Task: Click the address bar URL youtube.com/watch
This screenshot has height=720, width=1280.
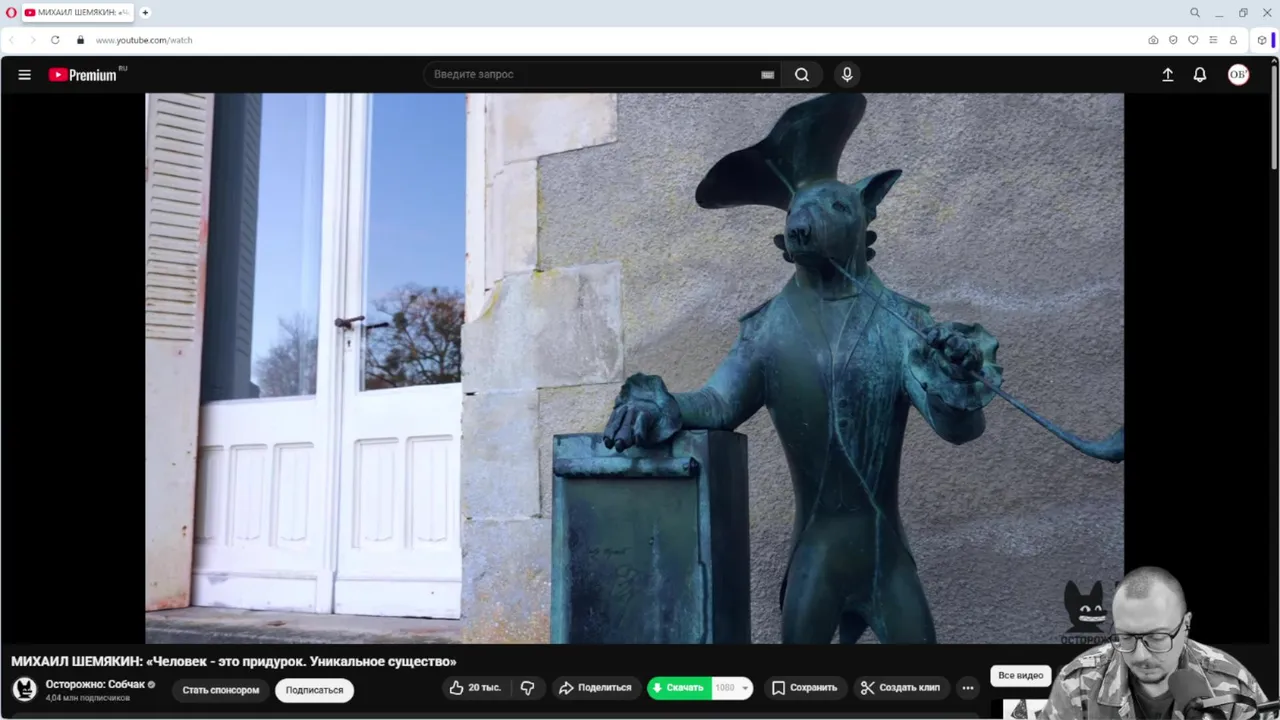Action: (x=144, y=40)
